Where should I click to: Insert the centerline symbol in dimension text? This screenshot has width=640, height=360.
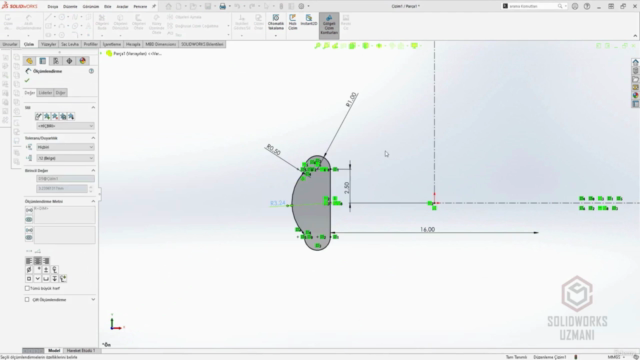(55, 270)
